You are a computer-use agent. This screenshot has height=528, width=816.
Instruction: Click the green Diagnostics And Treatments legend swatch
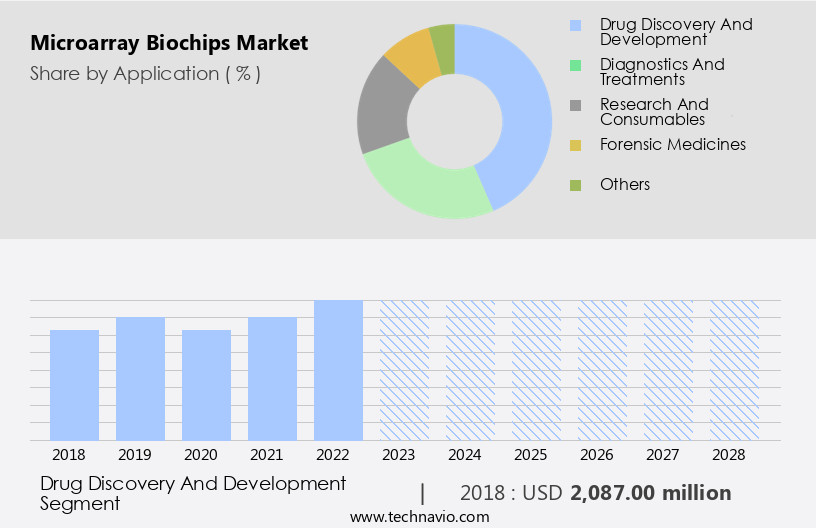[575, 65]
